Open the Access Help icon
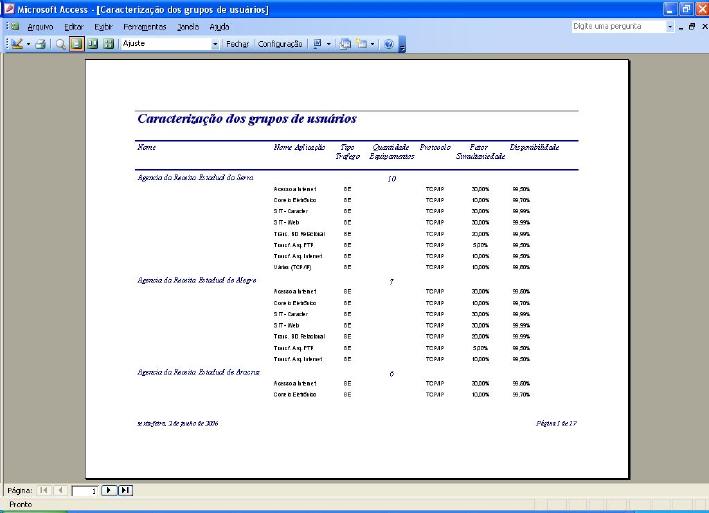The image size is (709, 513). (x=388, y=44)
